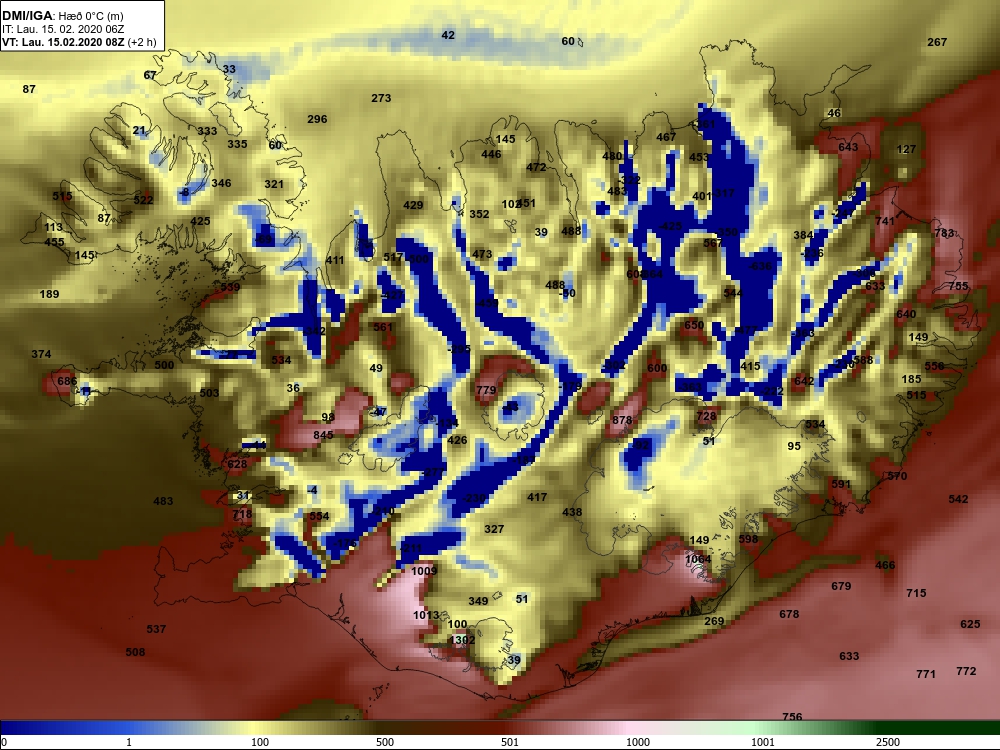Click the value 346 on the map
This screenshot has width=1000, height=750.
tap(221, 184)
